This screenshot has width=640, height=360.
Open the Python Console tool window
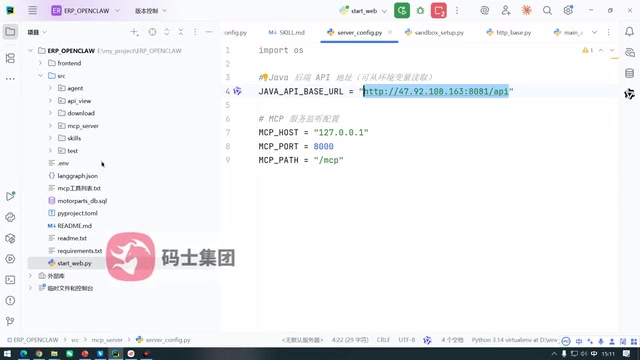point(10,217)
